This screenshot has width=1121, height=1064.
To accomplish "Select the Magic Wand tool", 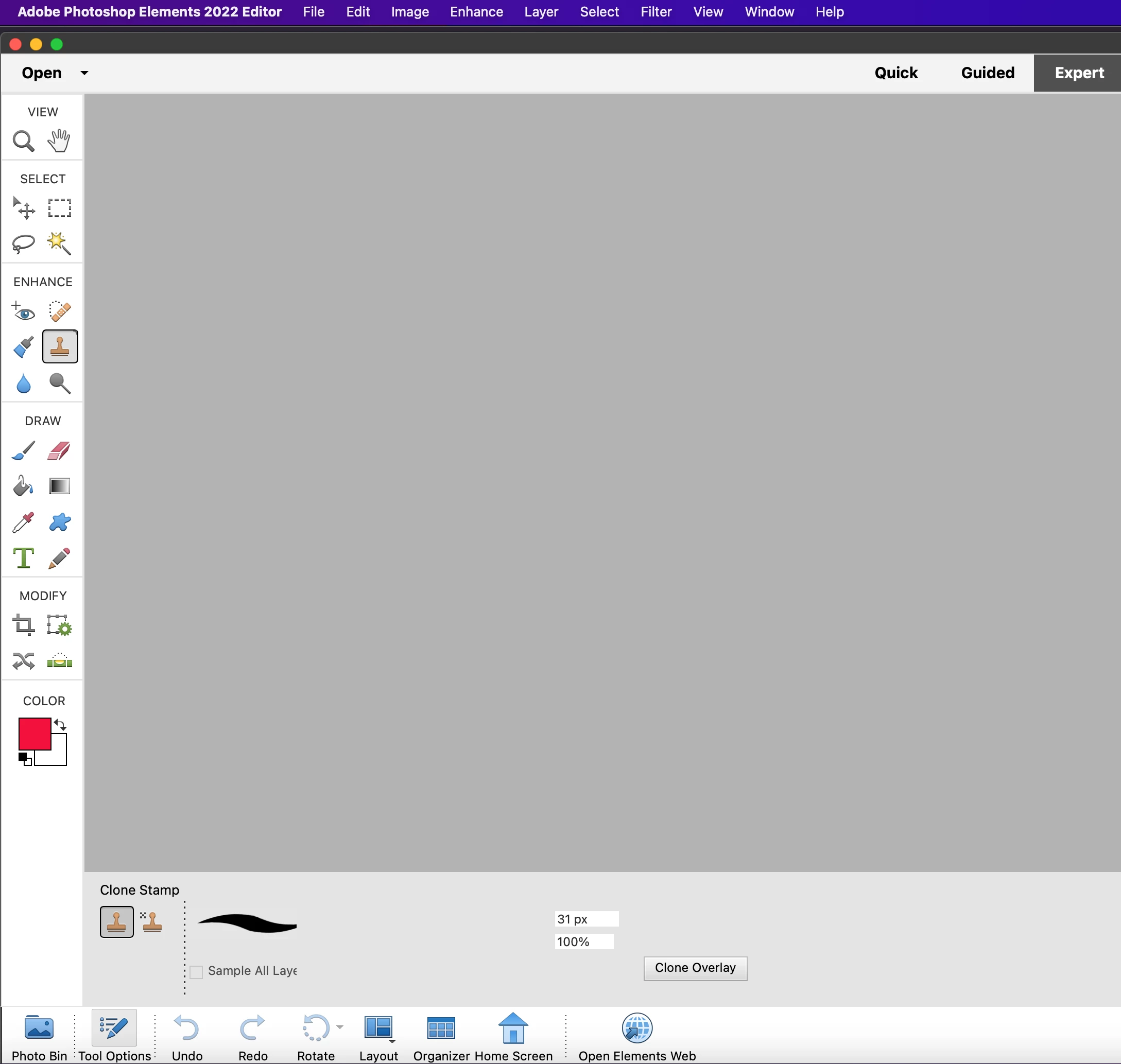I will [x=59, y=244].
